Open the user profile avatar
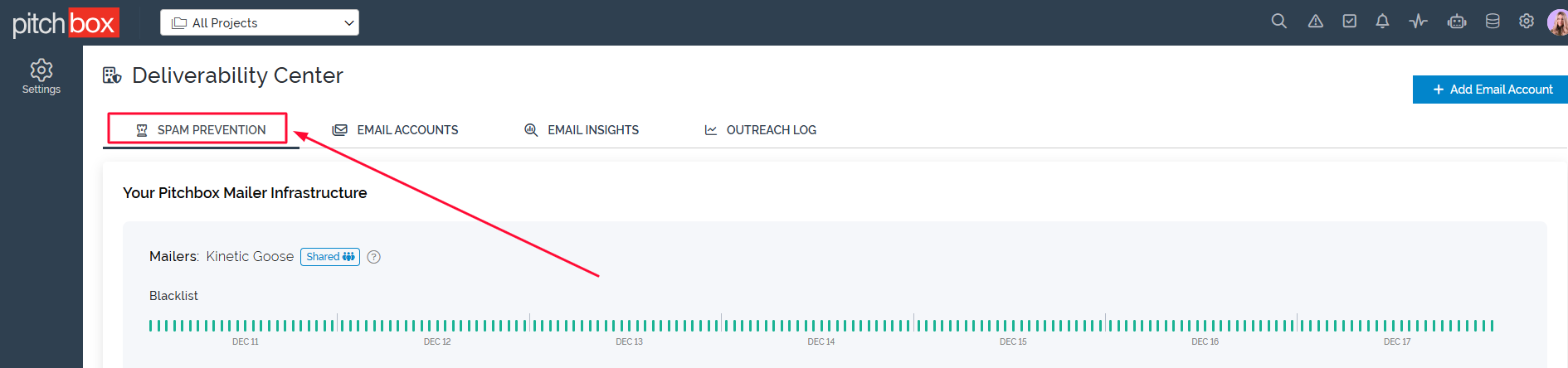This screenshot has height=368, width=1568. 1557,22
